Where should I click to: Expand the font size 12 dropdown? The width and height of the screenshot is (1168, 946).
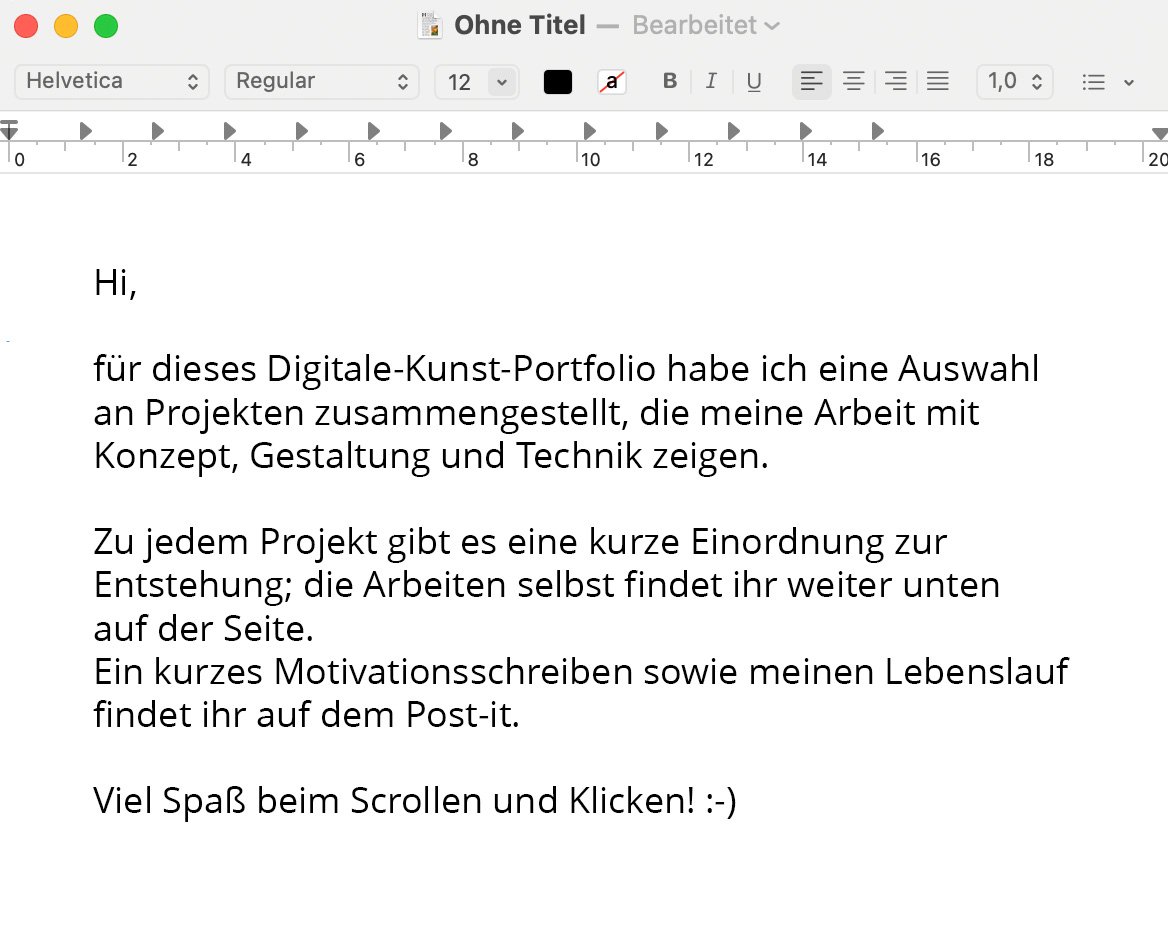(502, 82)
